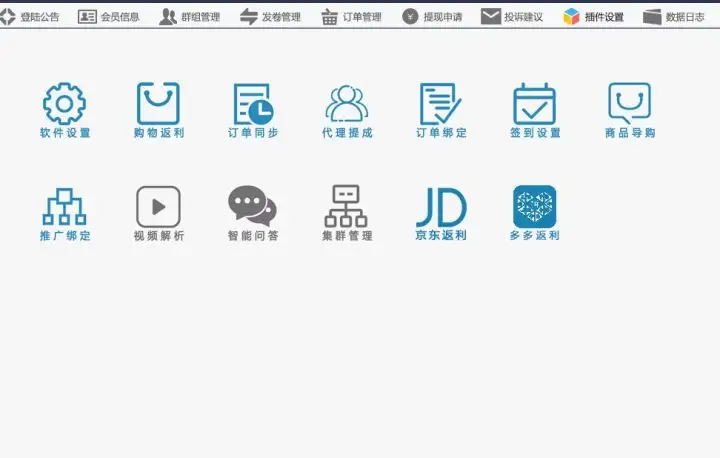Select the 发卷管理 toolbar item
This screenshot has width=720, height=458.
coord(270,17)
